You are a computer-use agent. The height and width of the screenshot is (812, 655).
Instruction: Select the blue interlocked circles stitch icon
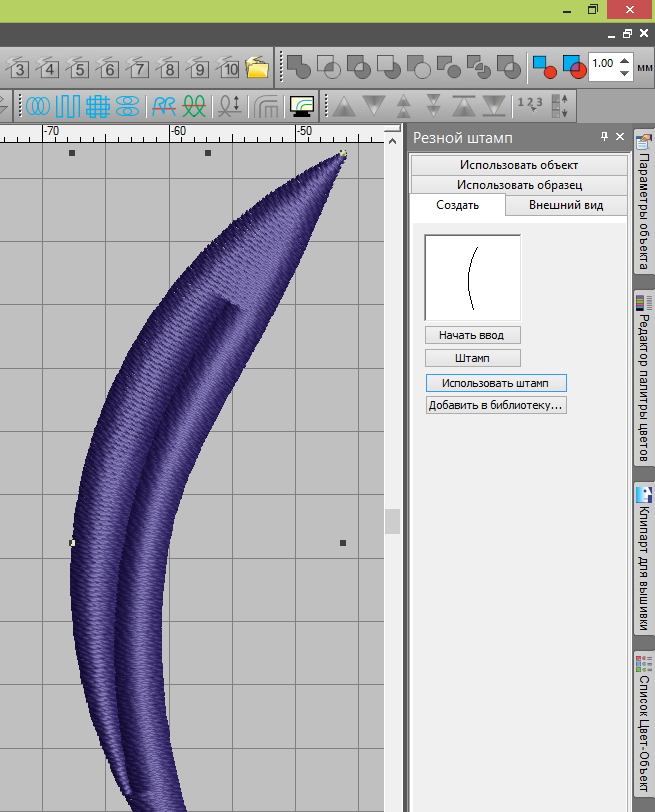(38, 105)
